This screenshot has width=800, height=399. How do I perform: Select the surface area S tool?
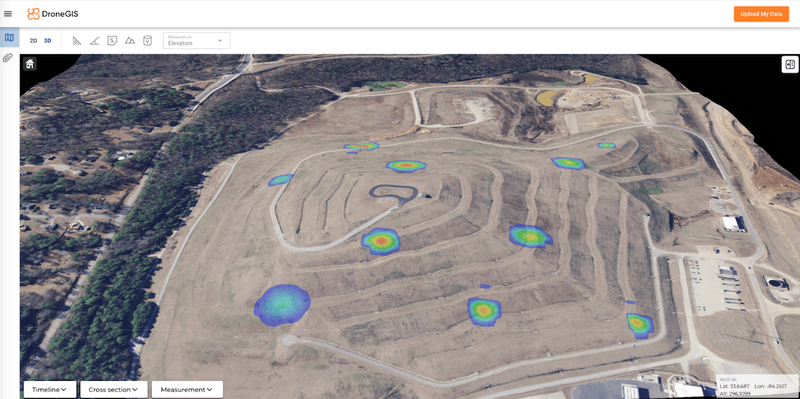[x=112, y=40]
